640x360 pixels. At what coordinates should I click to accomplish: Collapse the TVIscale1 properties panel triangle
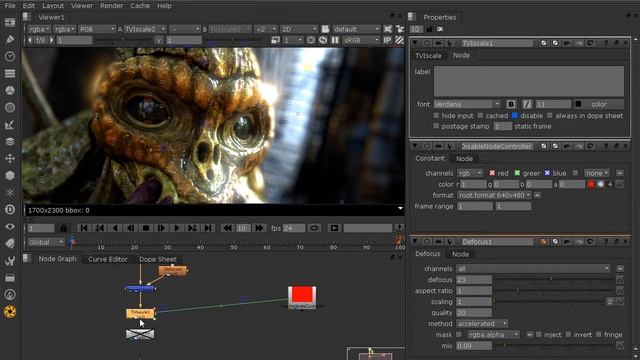(415, 43)
